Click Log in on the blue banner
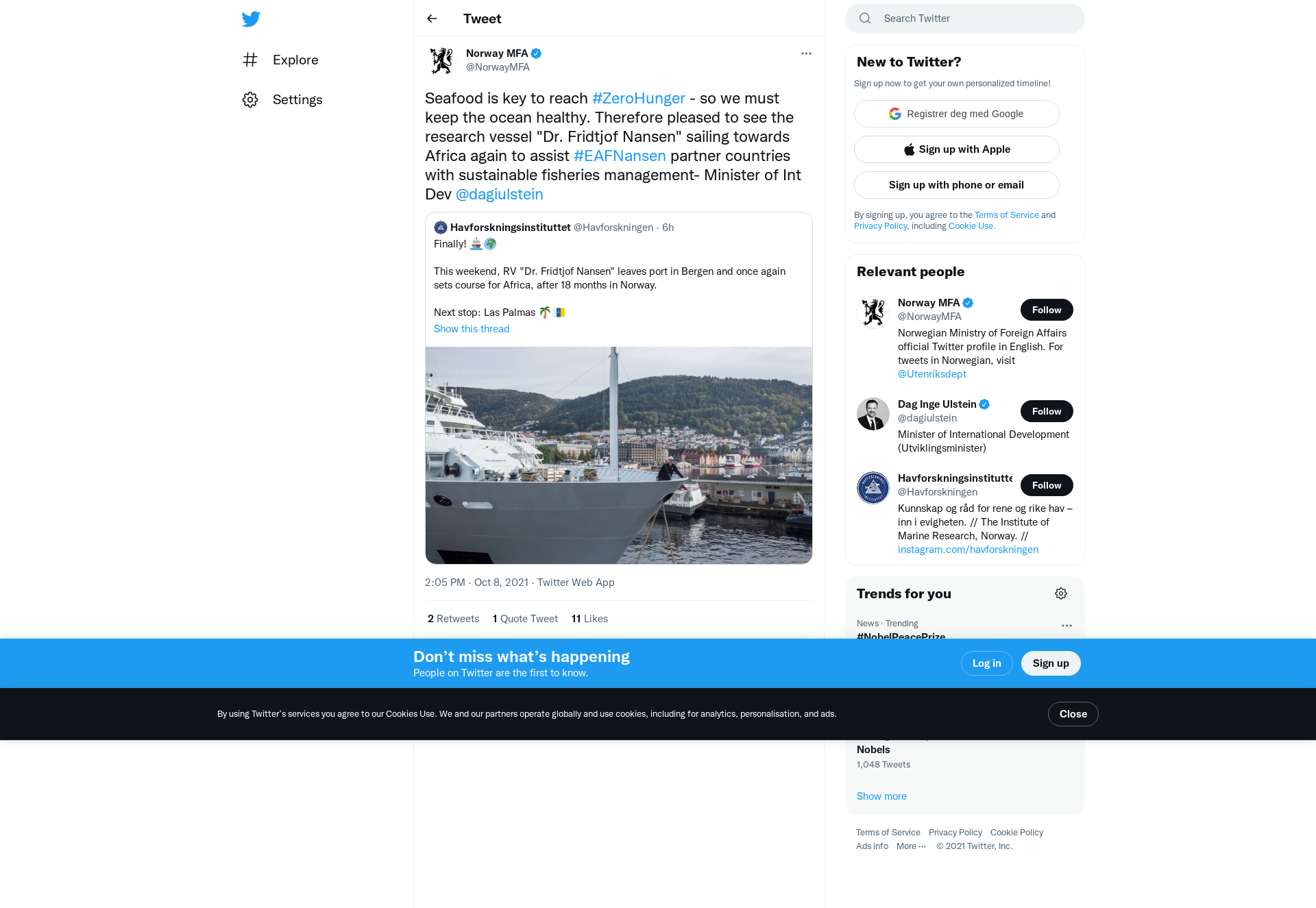Screen dimensions: 1316x908 tap(987, 663)
